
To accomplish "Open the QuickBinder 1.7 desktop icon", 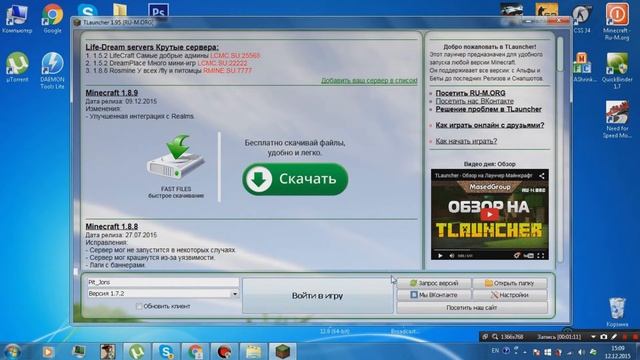I will click(617, 70).
